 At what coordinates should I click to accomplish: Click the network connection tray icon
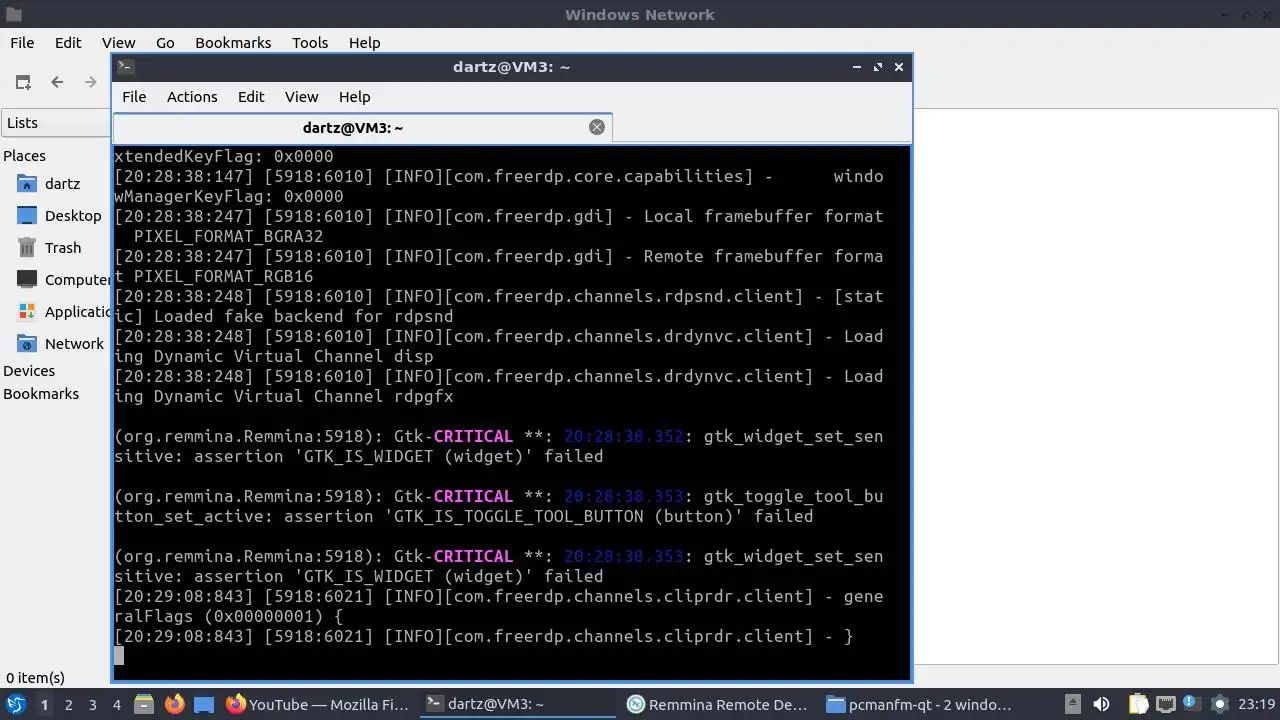tap(1165, 704)
